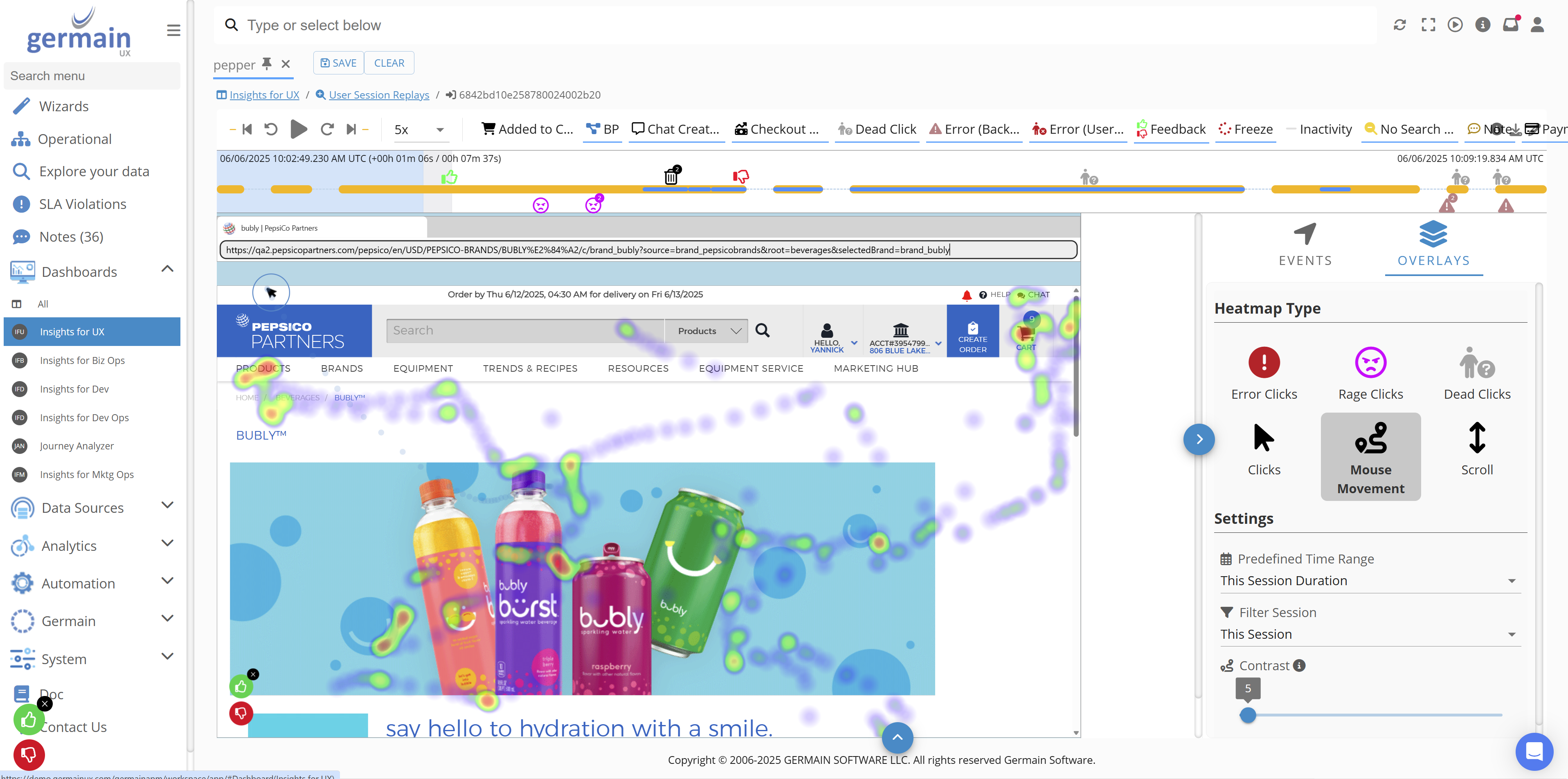Image resolution: width=1568 pixels, height=779 pixels.
Task: Click the Contrast slider handle
Action: point(1248,715)
